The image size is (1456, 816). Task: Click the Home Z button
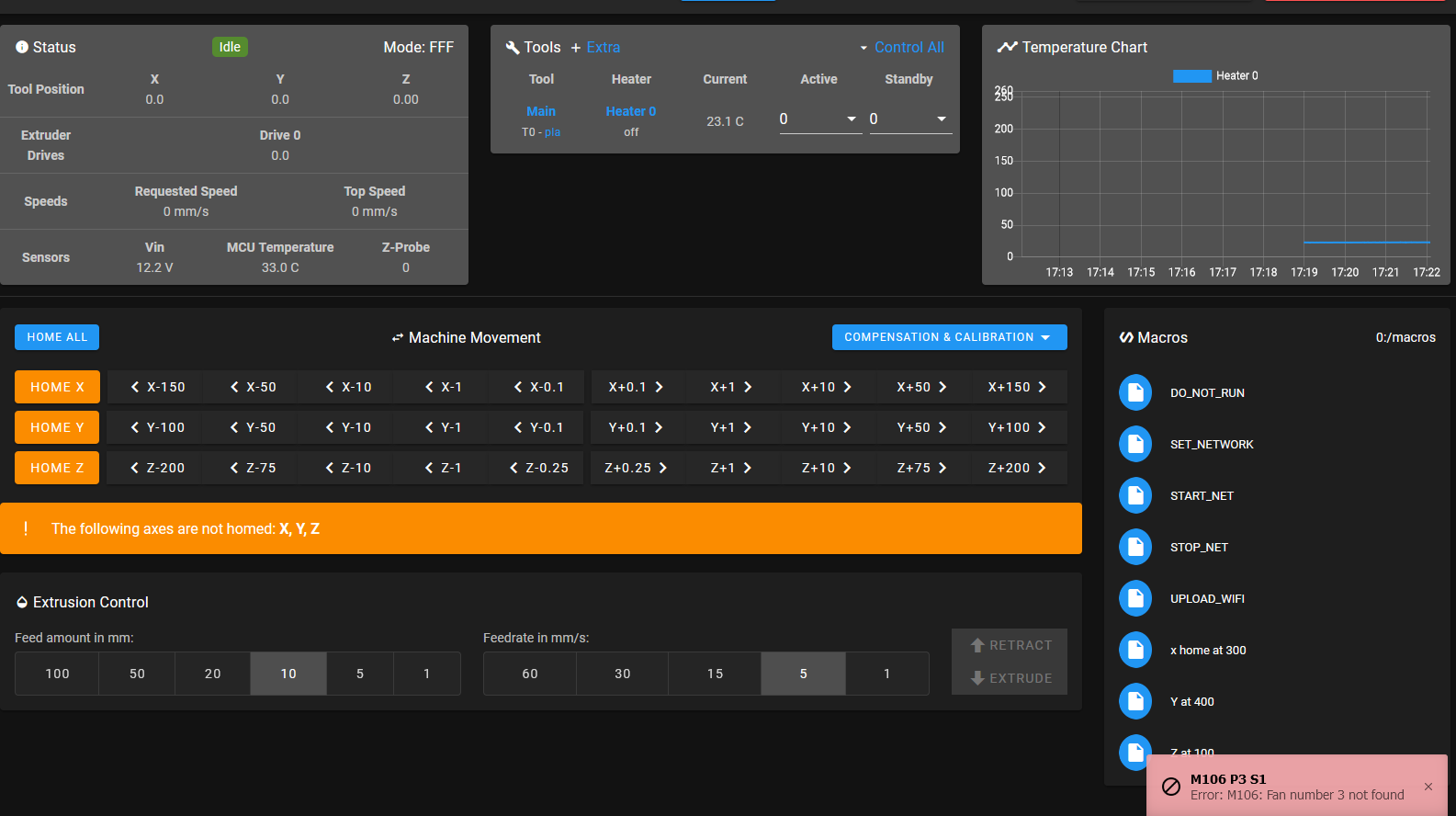point(57,468)
